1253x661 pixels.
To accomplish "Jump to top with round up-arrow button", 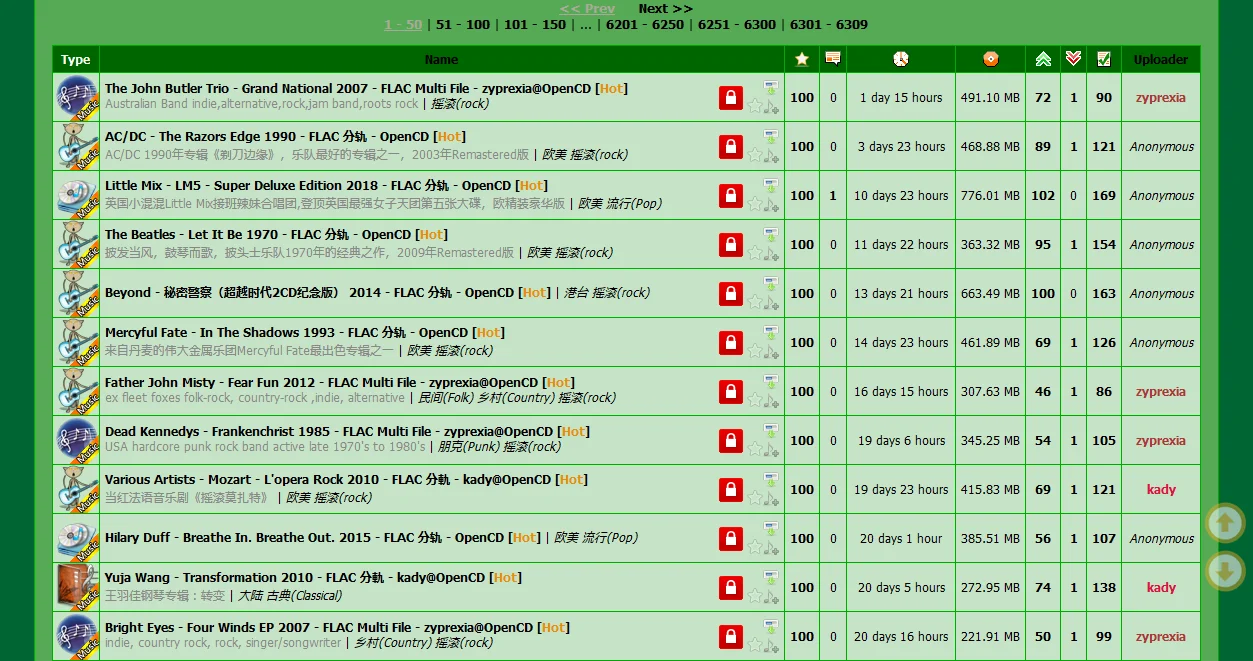I will 1225,523.
